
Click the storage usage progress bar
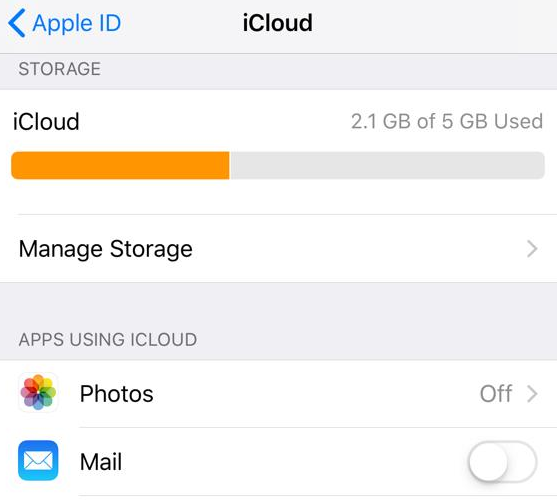278,166
